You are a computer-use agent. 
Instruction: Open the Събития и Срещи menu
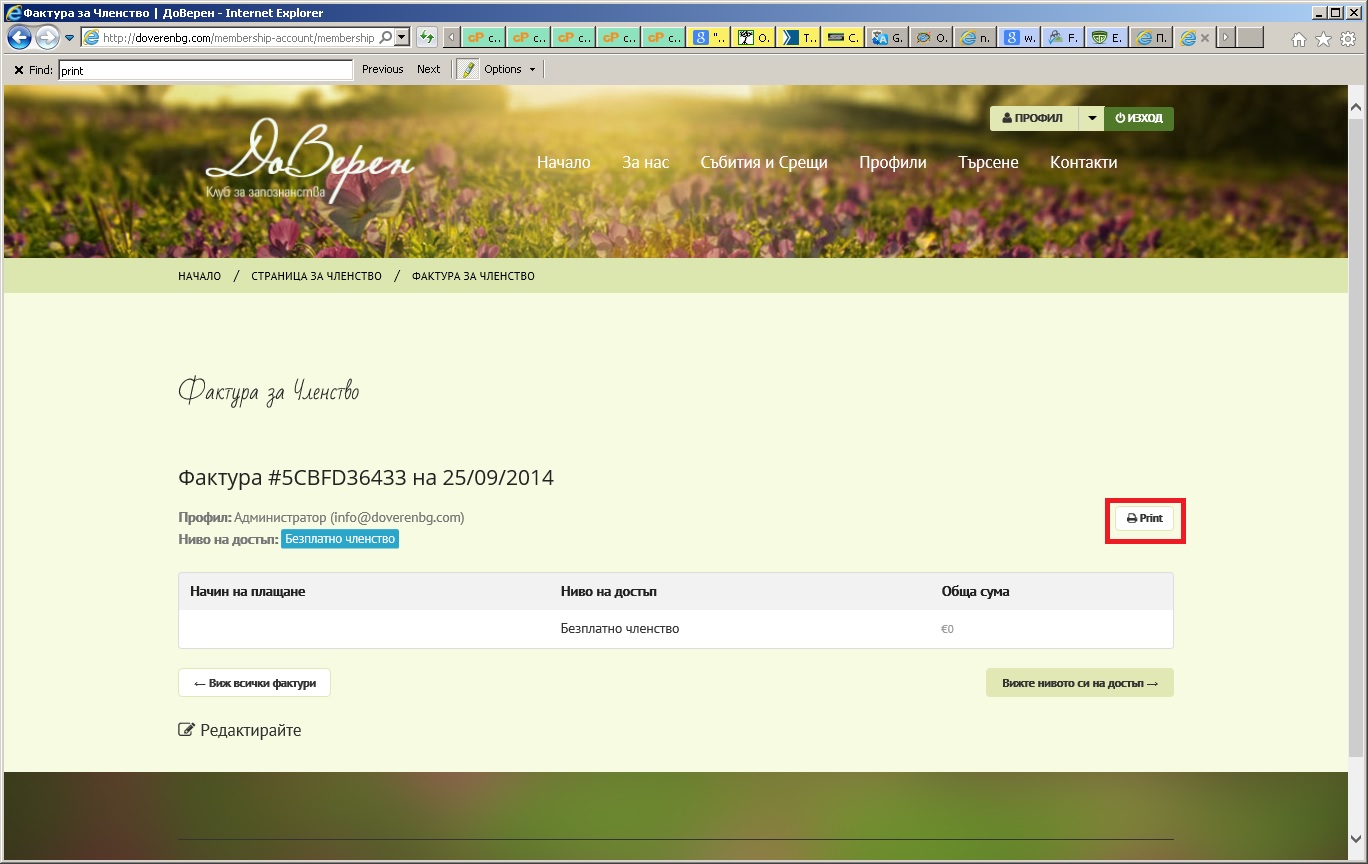764,162
